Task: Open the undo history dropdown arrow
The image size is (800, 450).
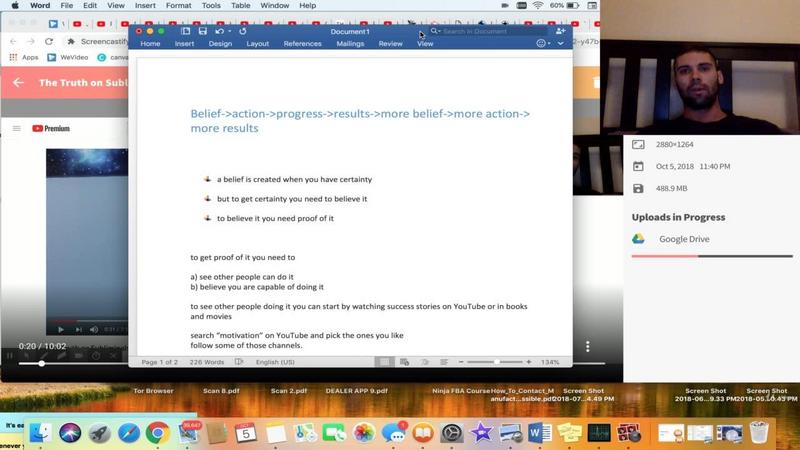Action: 230,31
